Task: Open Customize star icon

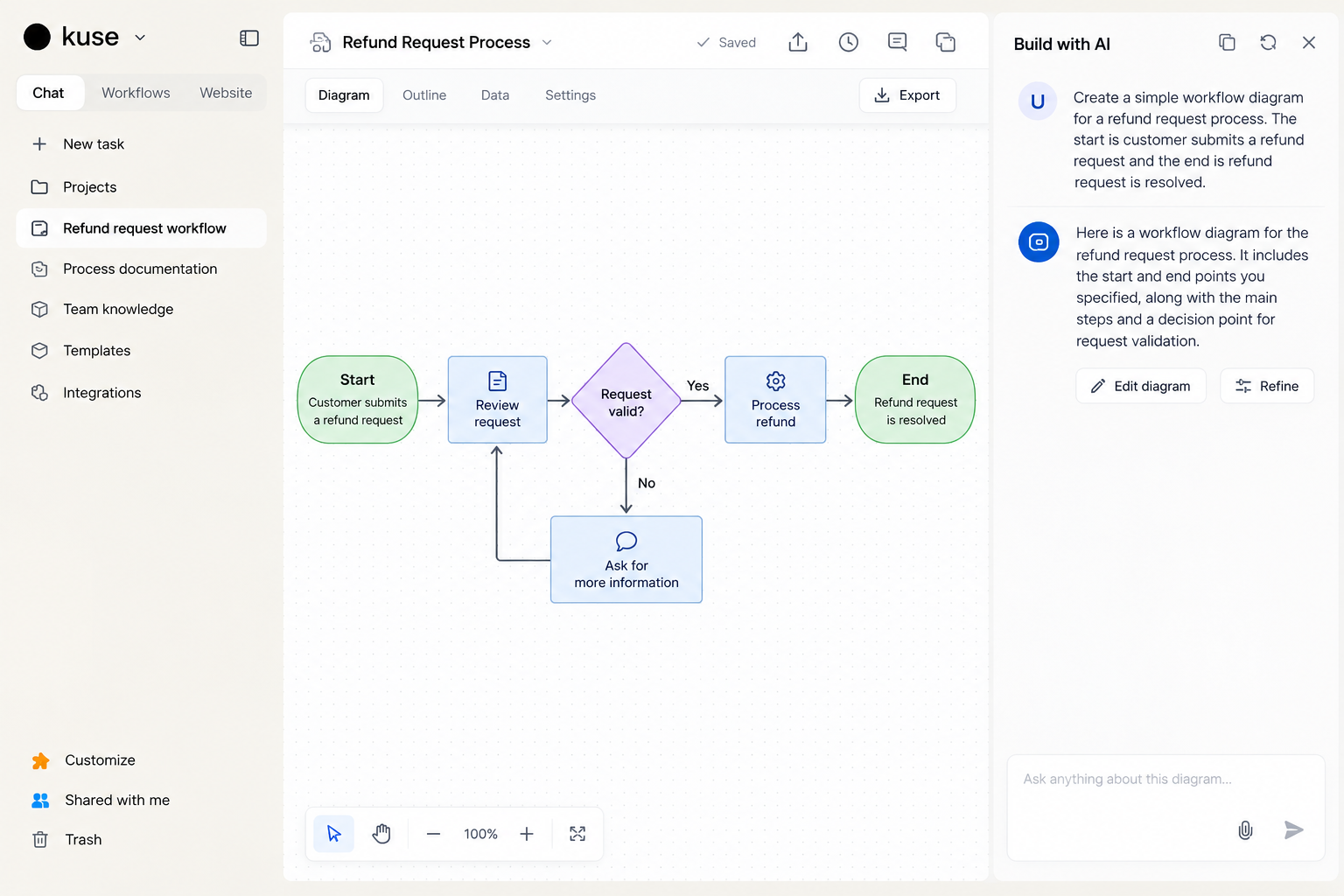Action: pyautogui.click(x=40, y=760)
